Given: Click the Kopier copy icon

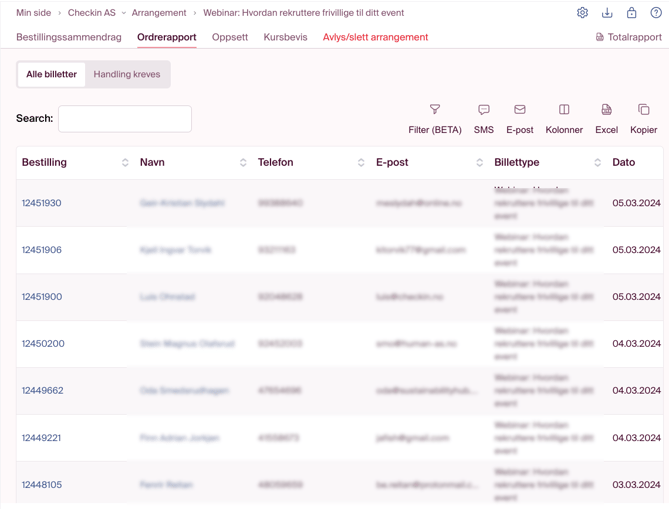Looking at the screenshot, I should click(643, 110).
